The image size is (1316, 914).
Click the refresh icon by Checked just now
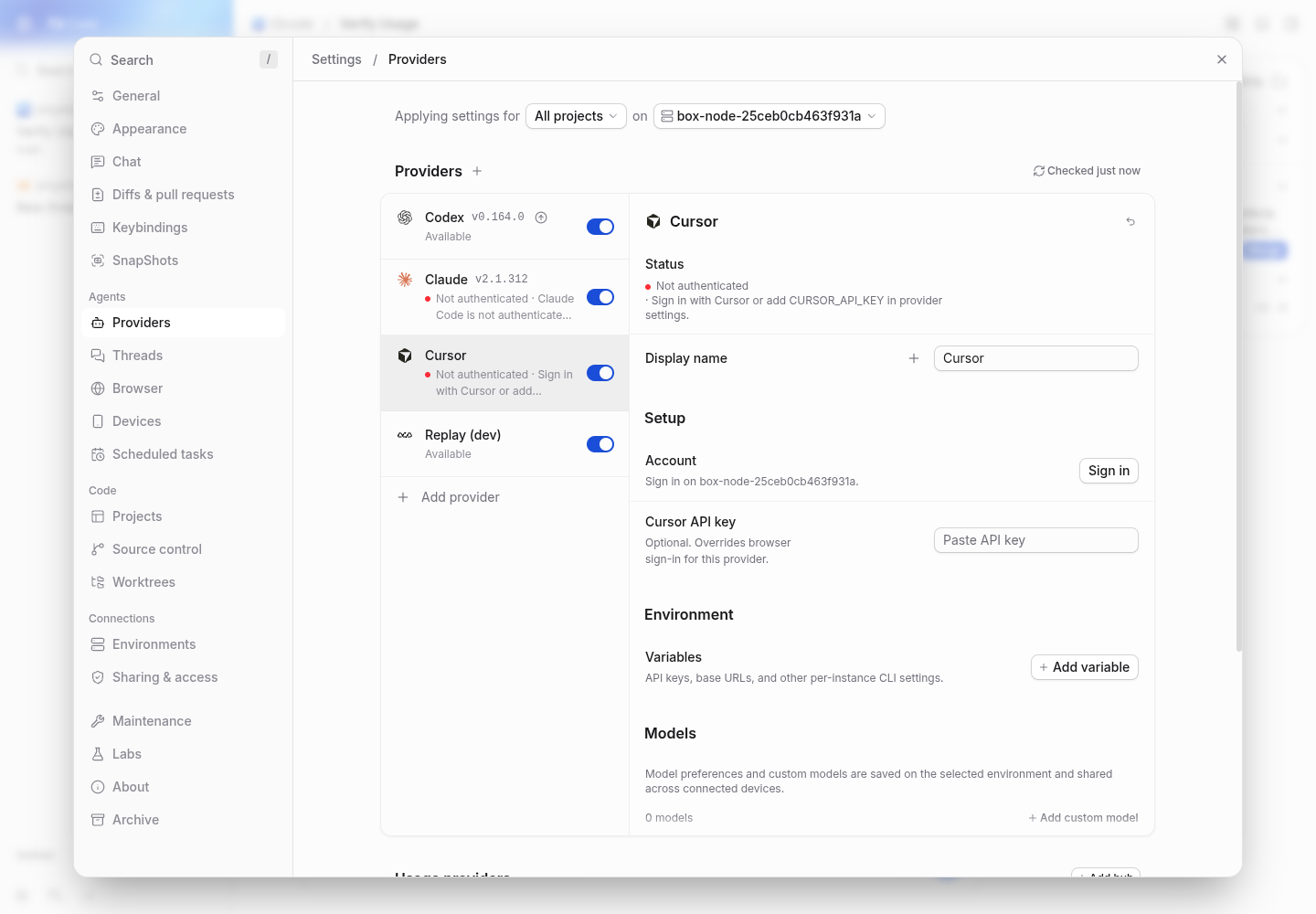click(1038, 171)
